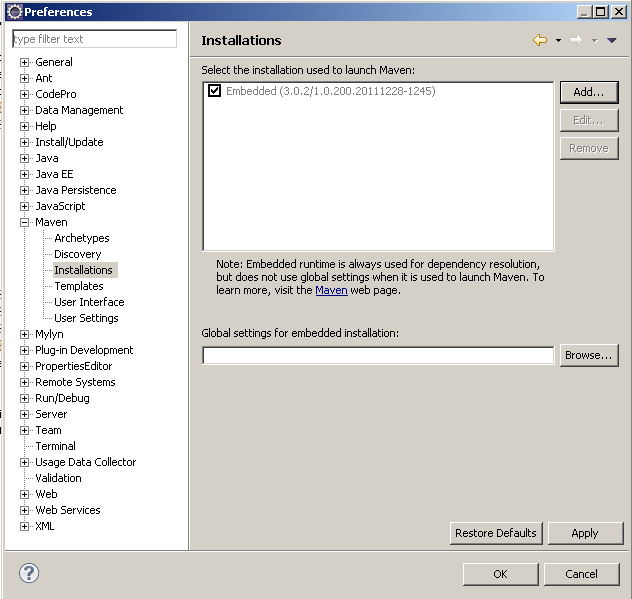Click the Add... installation button
Screen dimensions: 632x599
point(589,92)
